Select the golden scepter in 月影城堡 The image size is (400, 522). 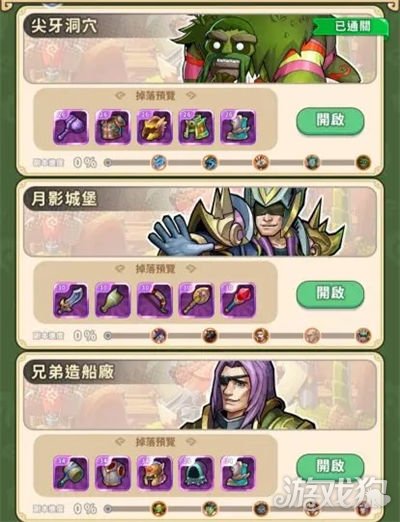coord(196,300)
